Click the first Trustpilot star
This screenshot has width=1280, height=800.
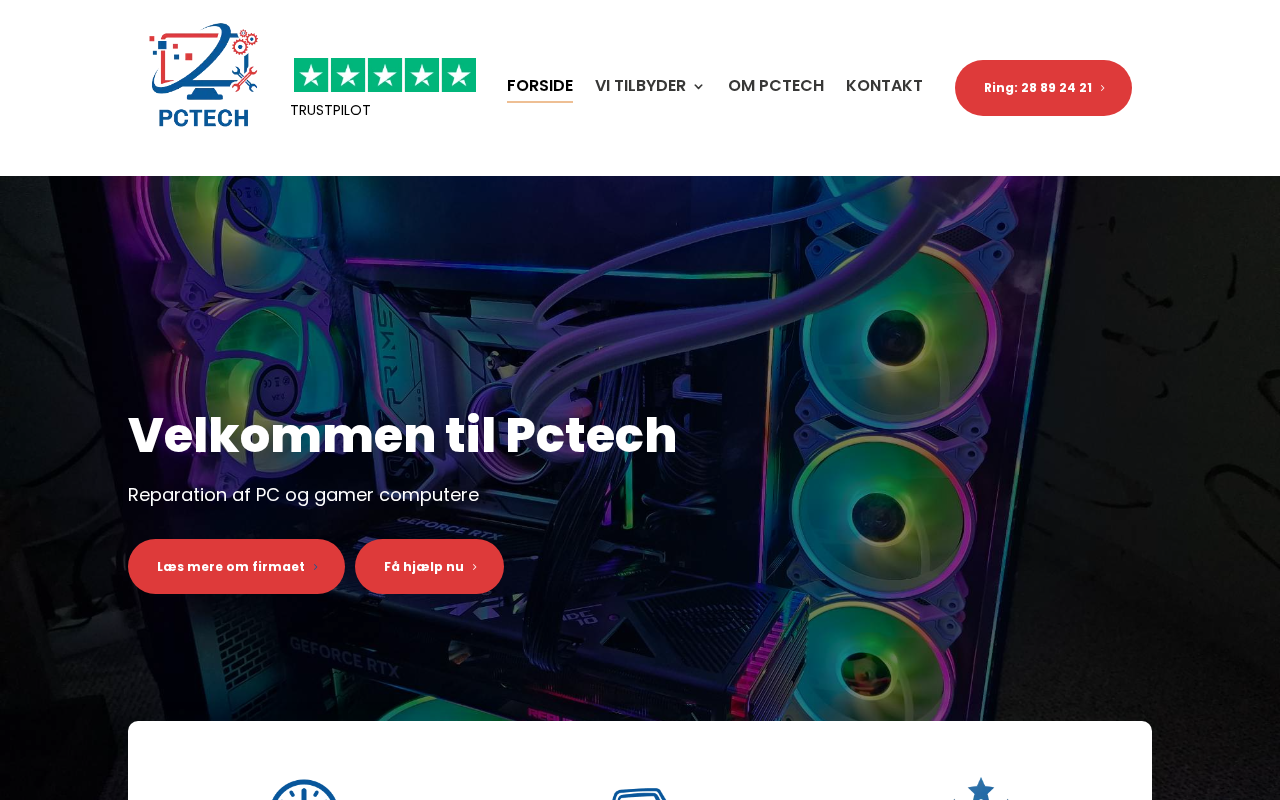(x=311, y=75)
